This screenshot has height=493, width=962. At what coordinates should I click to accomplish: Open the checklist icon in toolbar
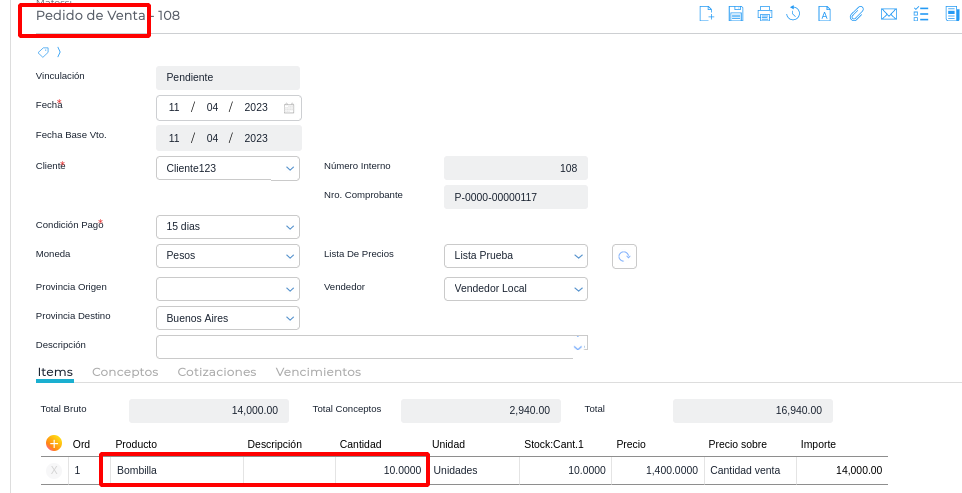[x=921, y=14]
